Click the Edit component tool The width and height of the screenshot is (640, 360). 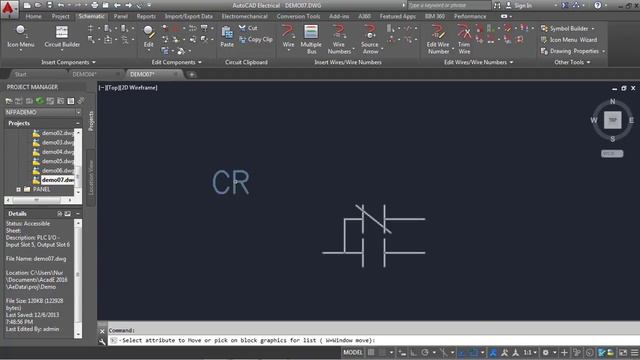(x=149, y=37)
